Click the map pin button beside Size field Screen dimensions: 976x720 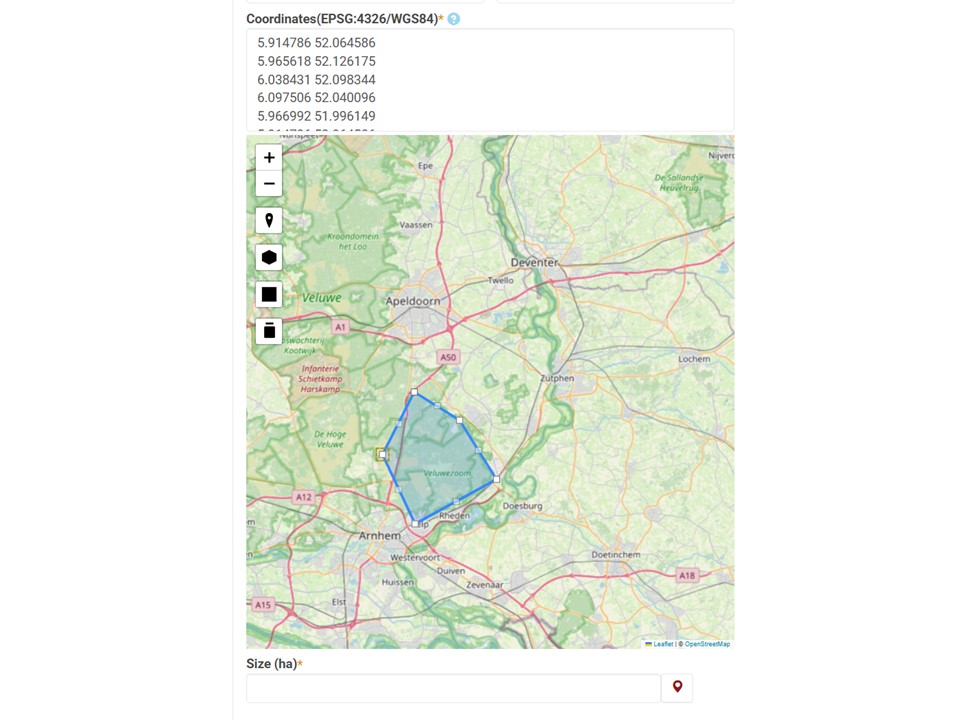pyautogui.click(x=677, y=688)
